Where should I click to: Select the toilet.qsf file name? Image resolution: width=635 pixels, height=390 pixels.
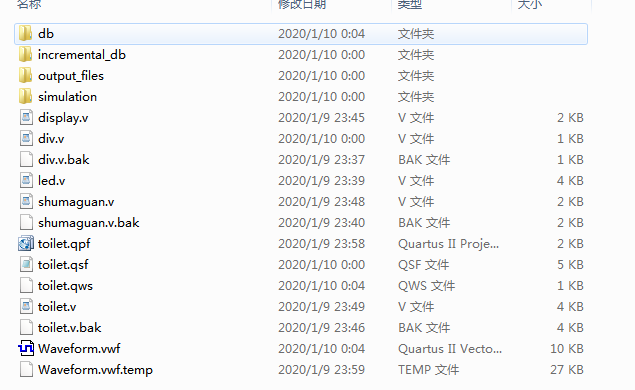[63, 265]
